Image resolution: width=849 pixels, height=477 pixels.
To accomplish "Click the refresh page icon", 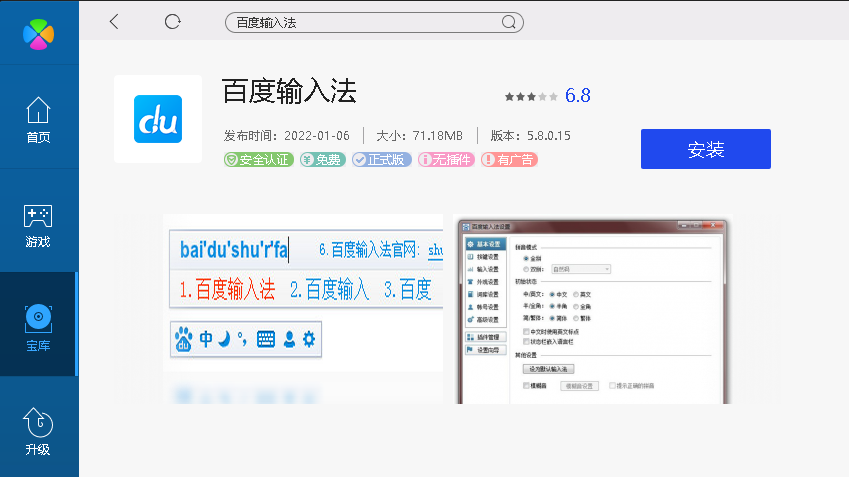I will pyautogui.click(x=173, y=21).
